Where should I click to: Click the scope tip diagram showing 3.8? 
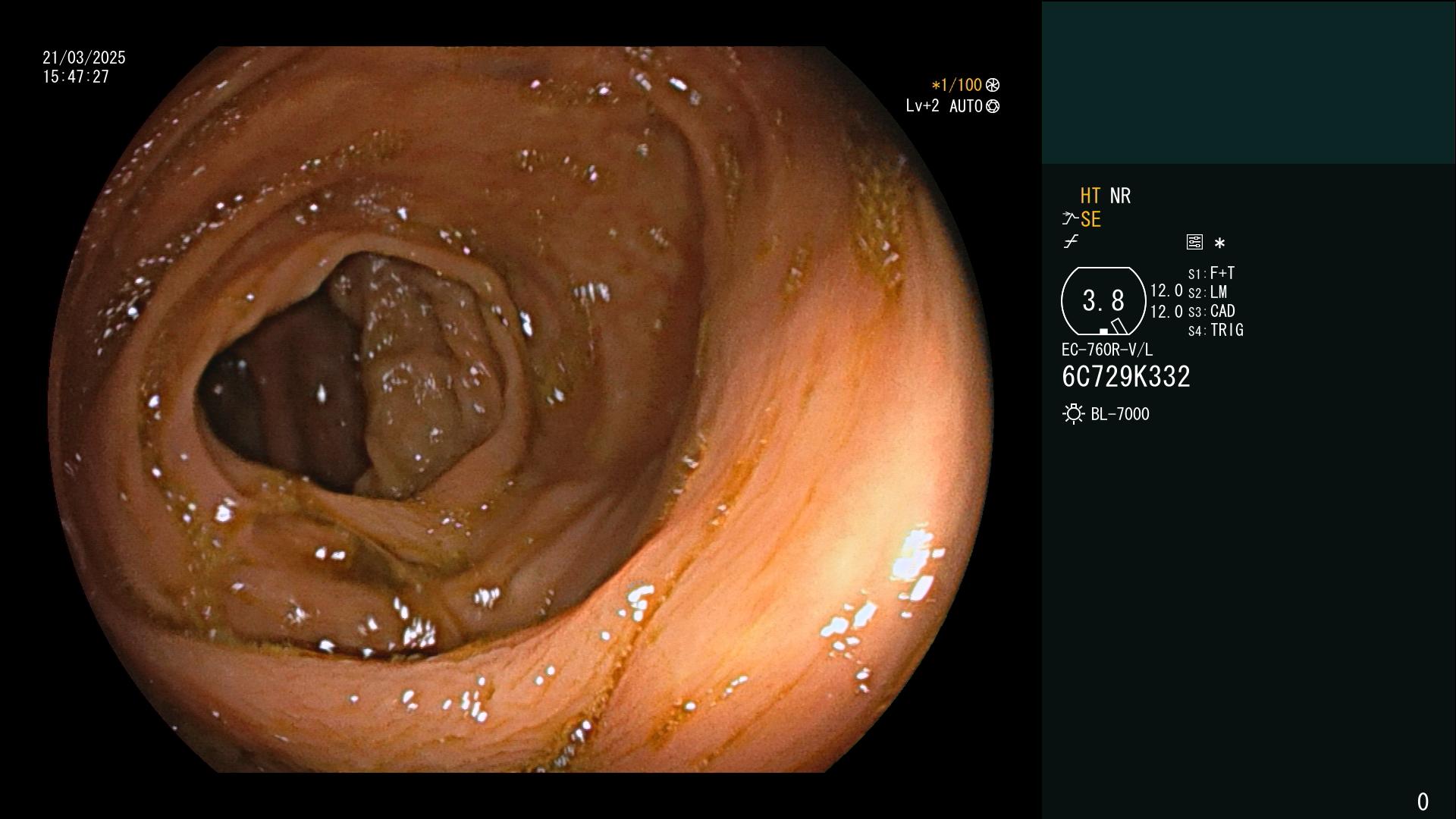tap(1103, 301)
